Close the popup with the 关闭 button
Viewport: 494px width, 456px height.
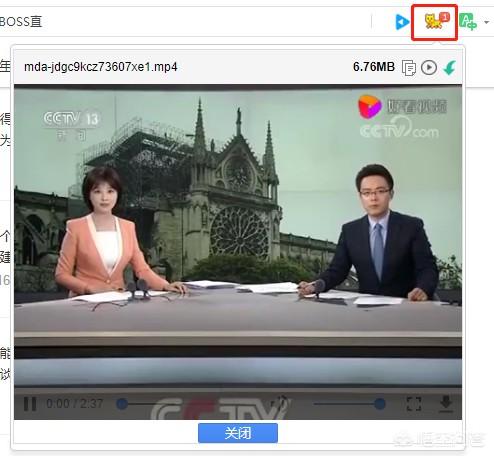point(238,433)
